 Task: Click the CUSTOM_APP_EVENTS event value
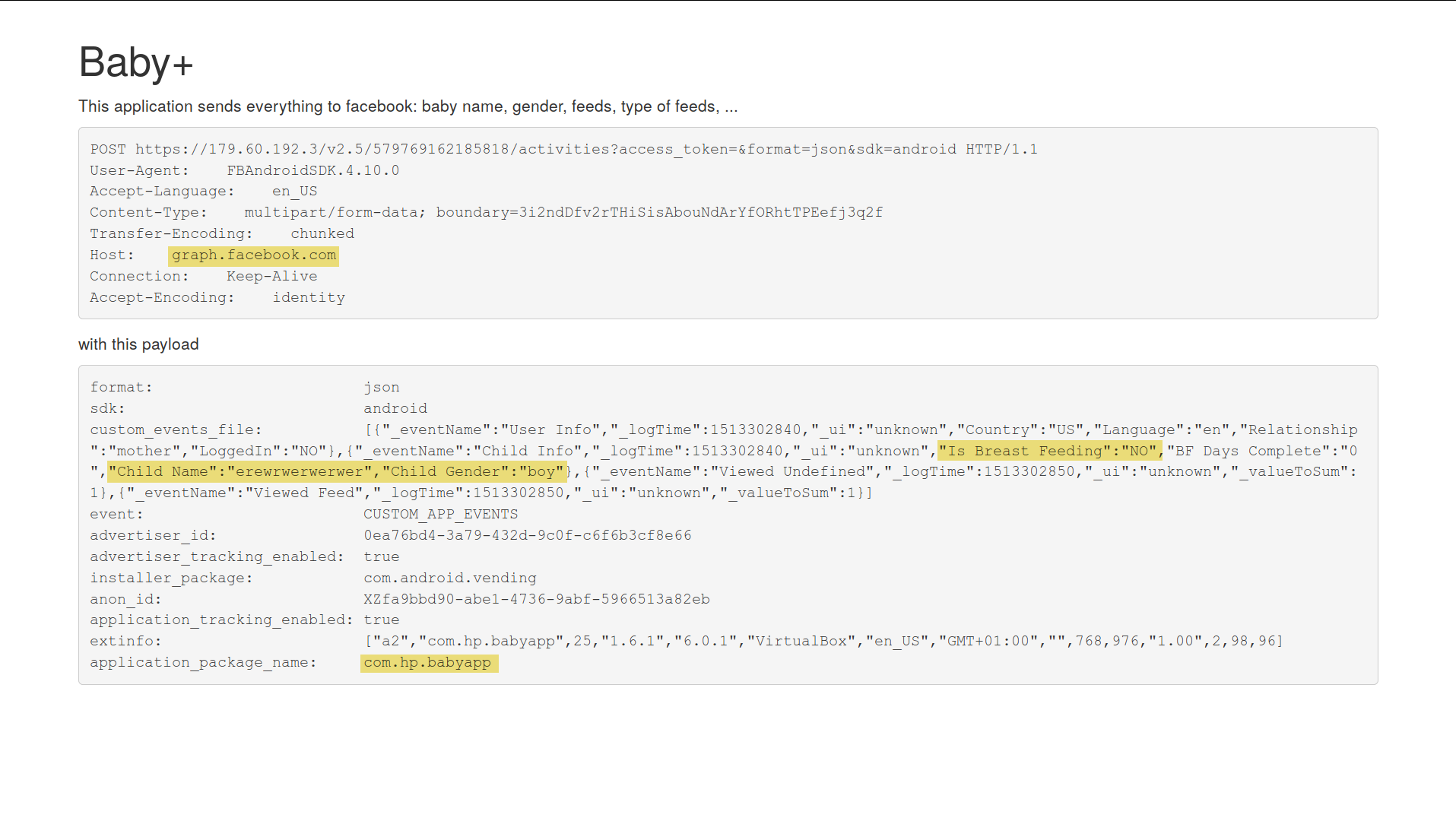tap(441, 515)
